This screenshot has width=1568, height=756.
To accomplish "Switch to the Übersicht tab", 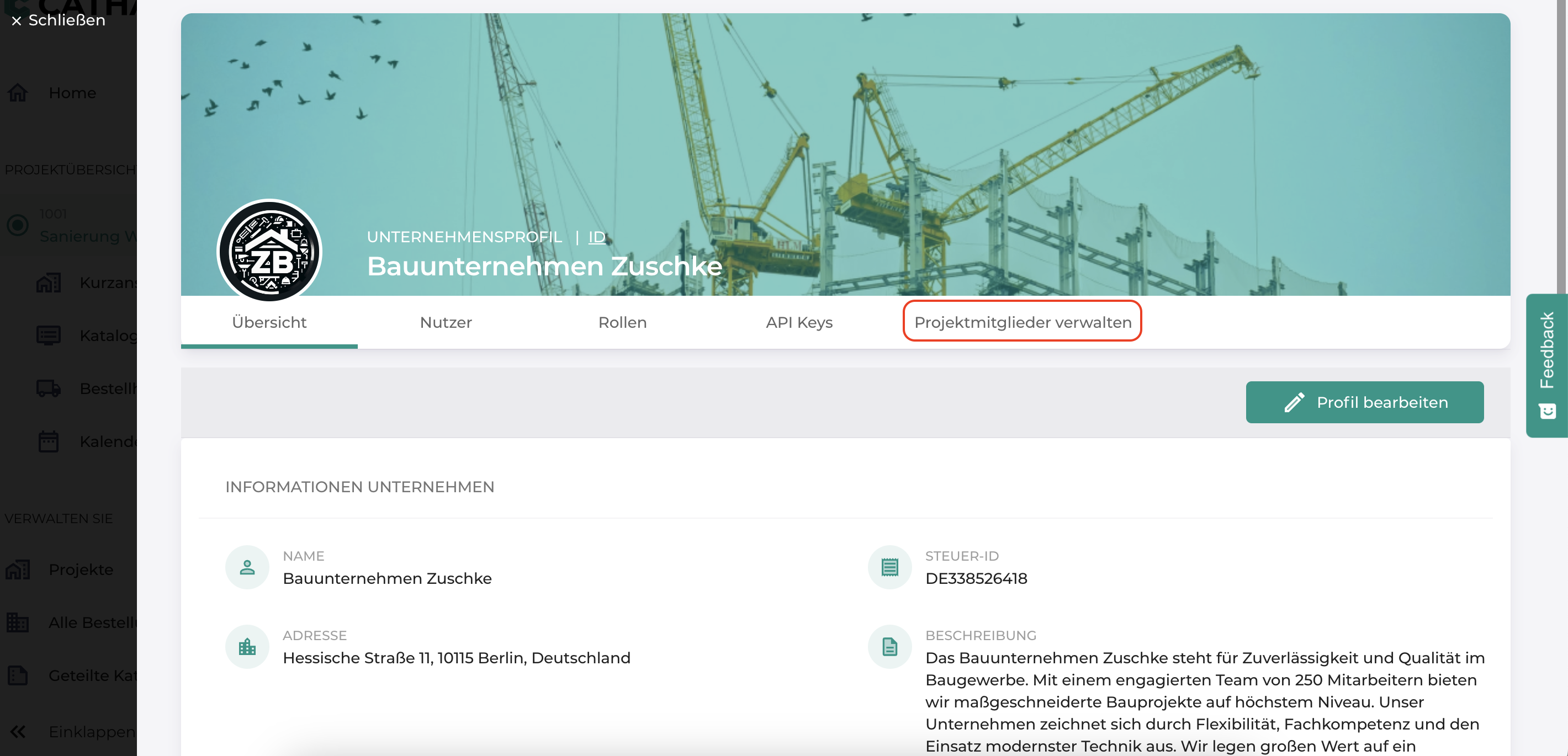I will pos(269,322).
